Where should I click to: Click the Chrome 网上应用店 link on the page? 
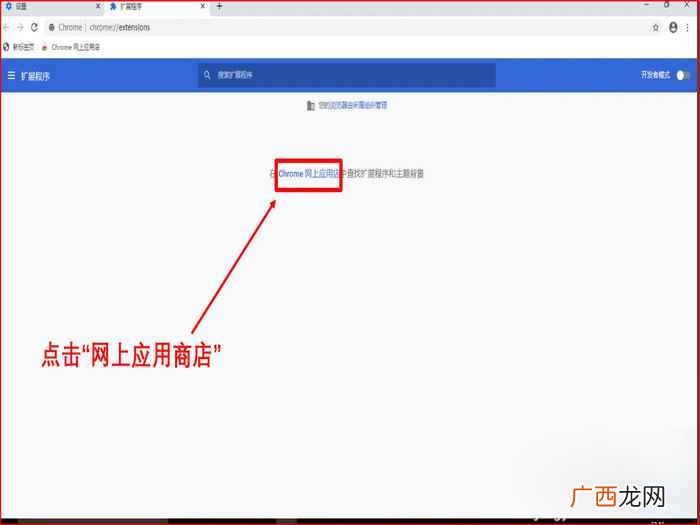[309, 174]
